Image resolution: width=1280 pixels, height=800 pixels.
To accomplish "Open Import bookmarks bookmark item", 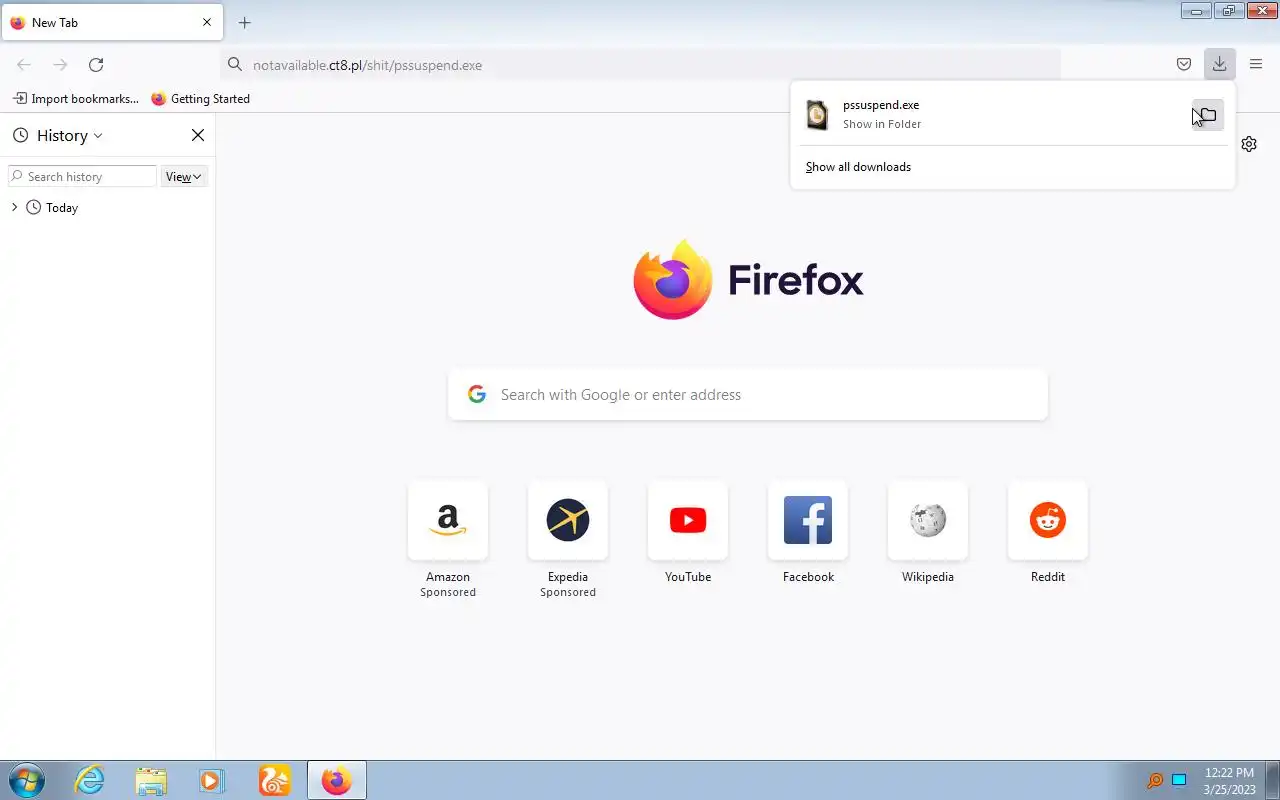I will click(x=76, y=99).
